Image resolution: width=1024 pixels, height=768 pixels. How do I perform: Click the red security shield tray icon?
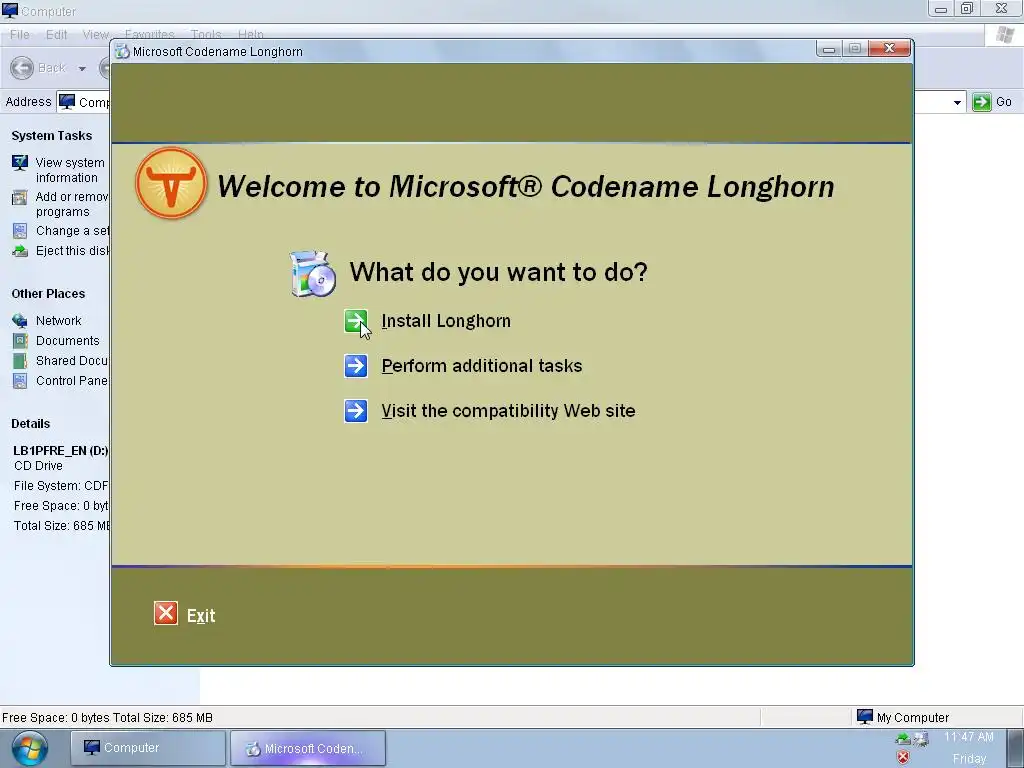click(903, 758)
